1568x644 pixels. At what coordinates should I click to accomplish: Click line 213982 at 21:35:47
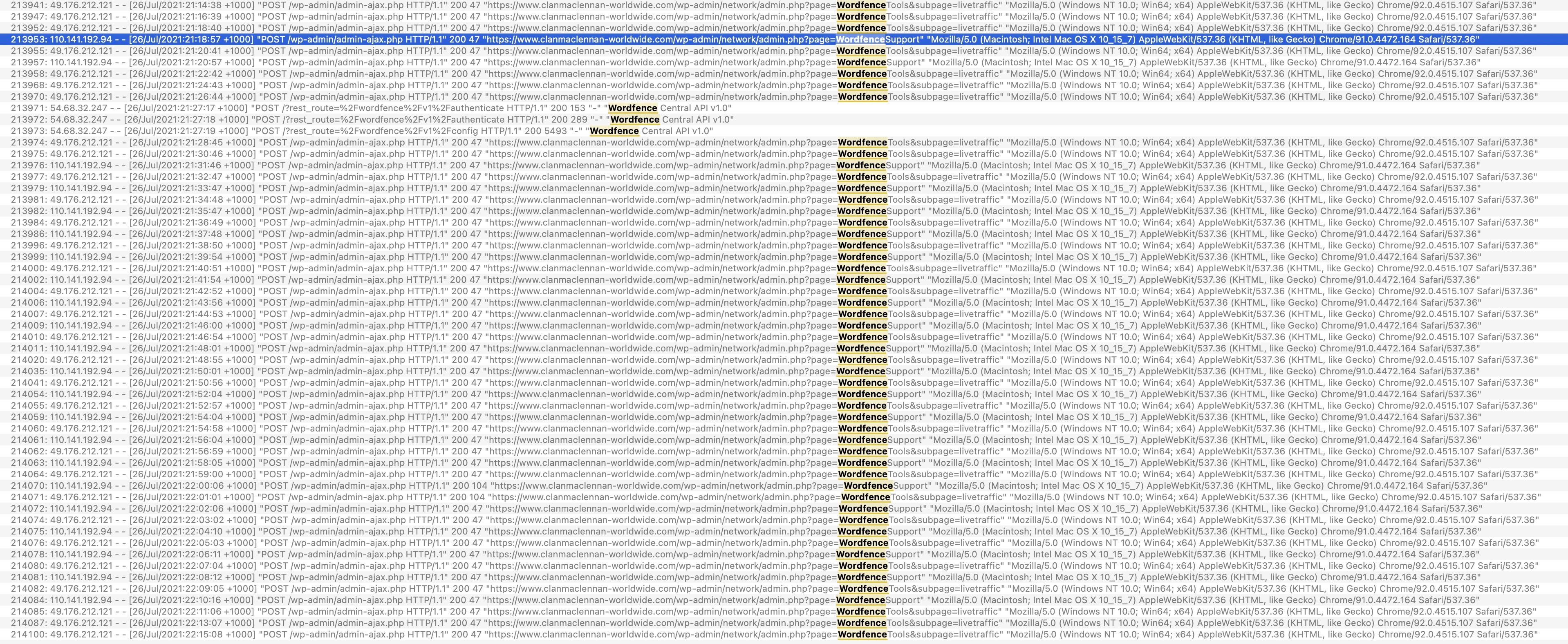[x=784, y=210]
